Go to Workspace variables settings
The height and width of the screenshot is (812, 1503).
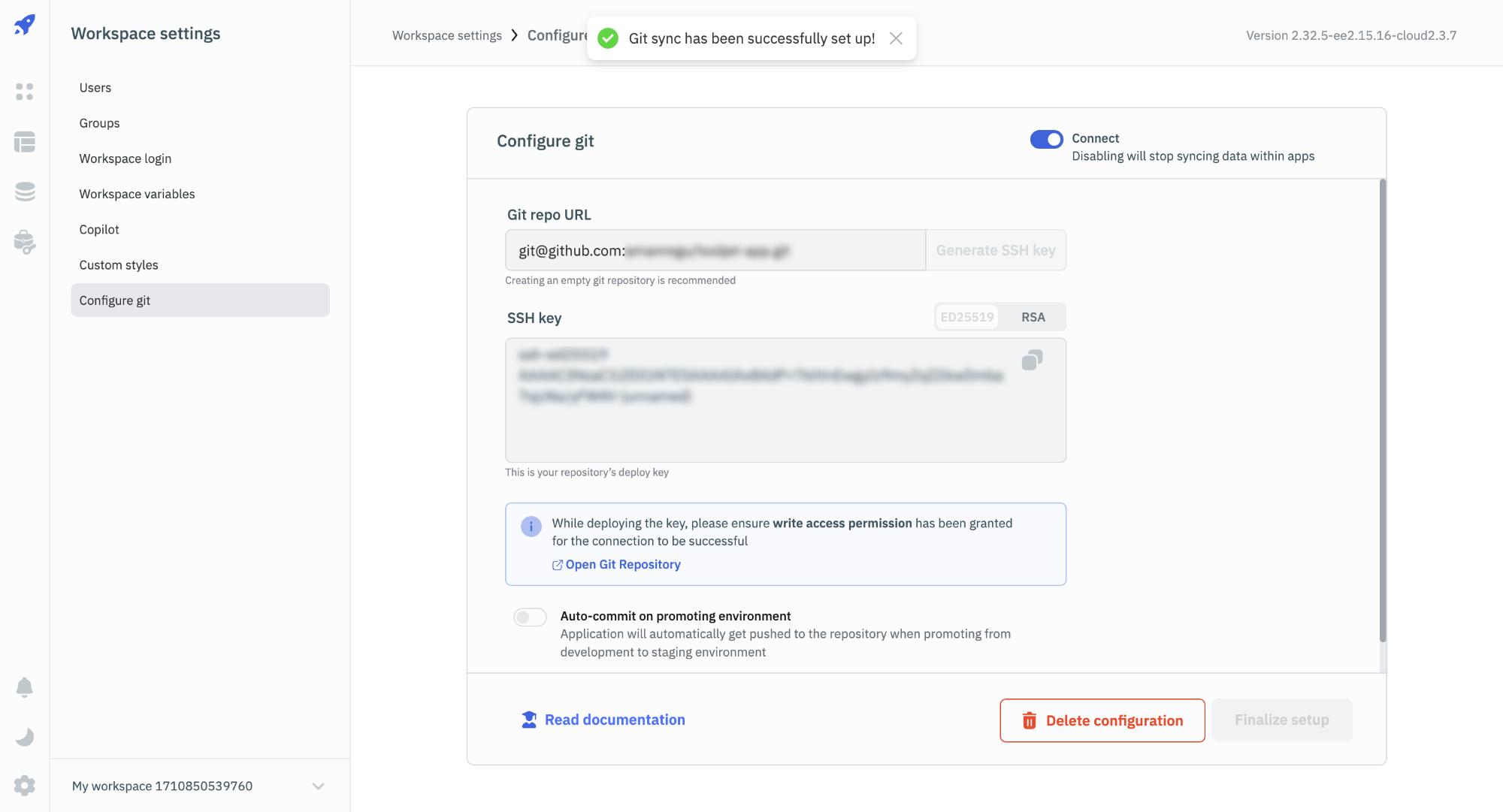137,194
